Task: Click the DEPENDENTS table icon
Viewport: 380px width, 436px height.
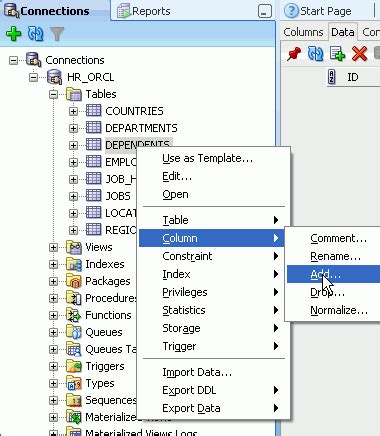Action: (x=93, y=144)
